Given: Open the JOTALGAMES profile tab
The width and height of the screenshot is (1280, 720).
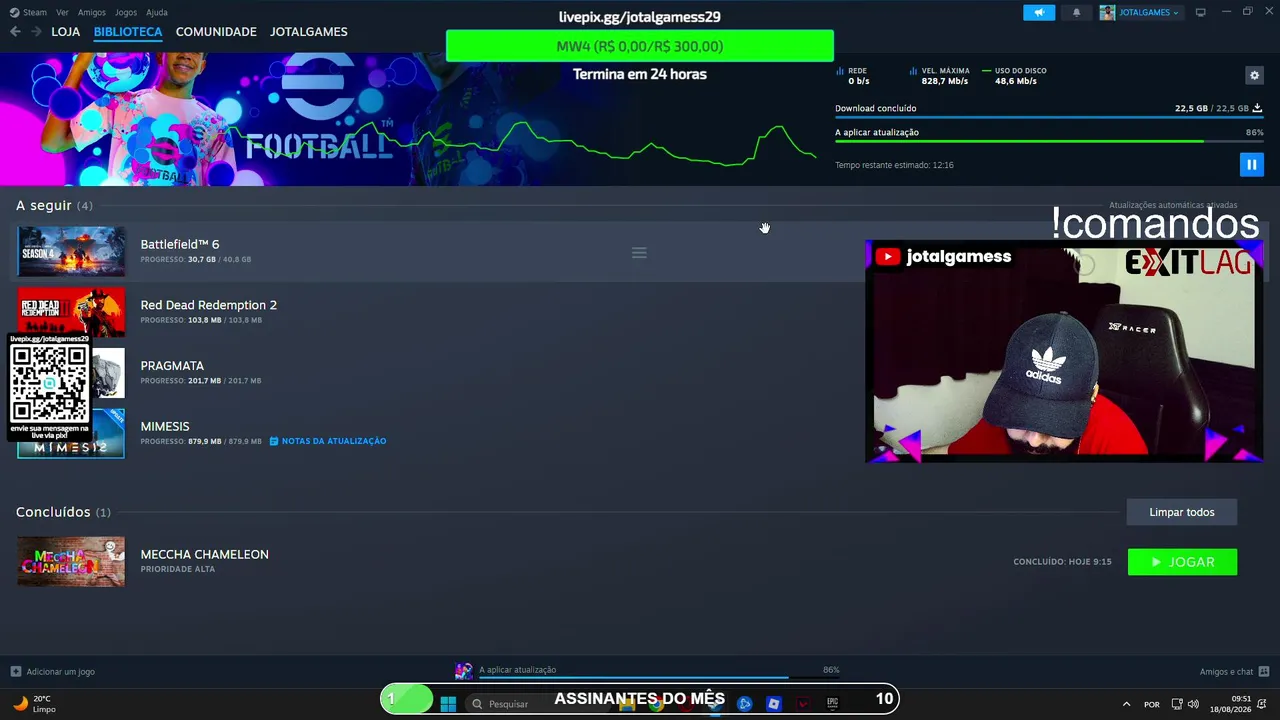Looking at the screenshot, I should (x=309, y=32).
